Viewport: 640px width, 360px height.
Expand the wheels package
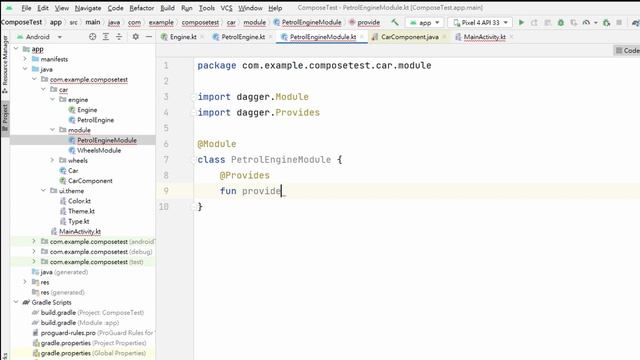(x=52, y=160)
